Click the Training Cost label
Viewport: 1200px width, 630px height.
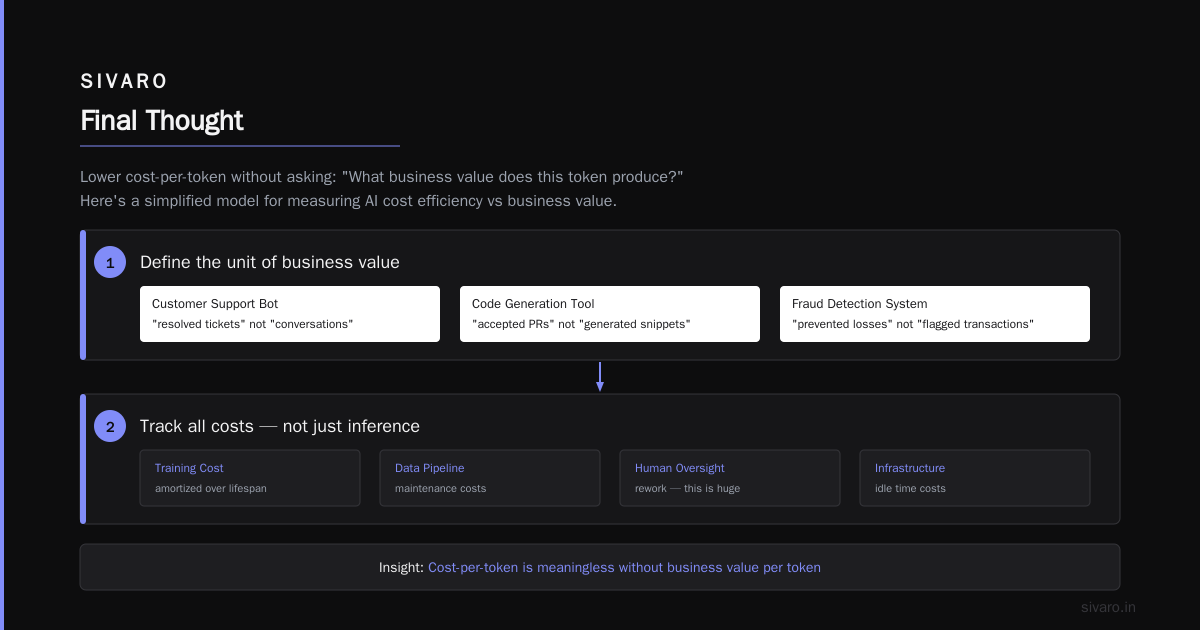(189, 468)
